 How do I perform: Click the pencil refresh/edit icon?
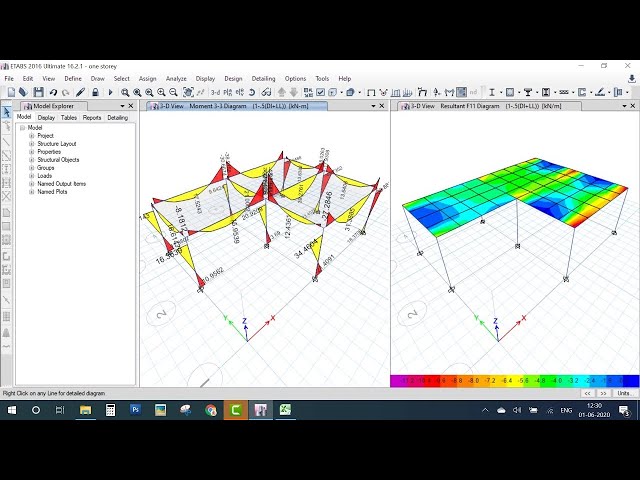click(x=80, y=92)
